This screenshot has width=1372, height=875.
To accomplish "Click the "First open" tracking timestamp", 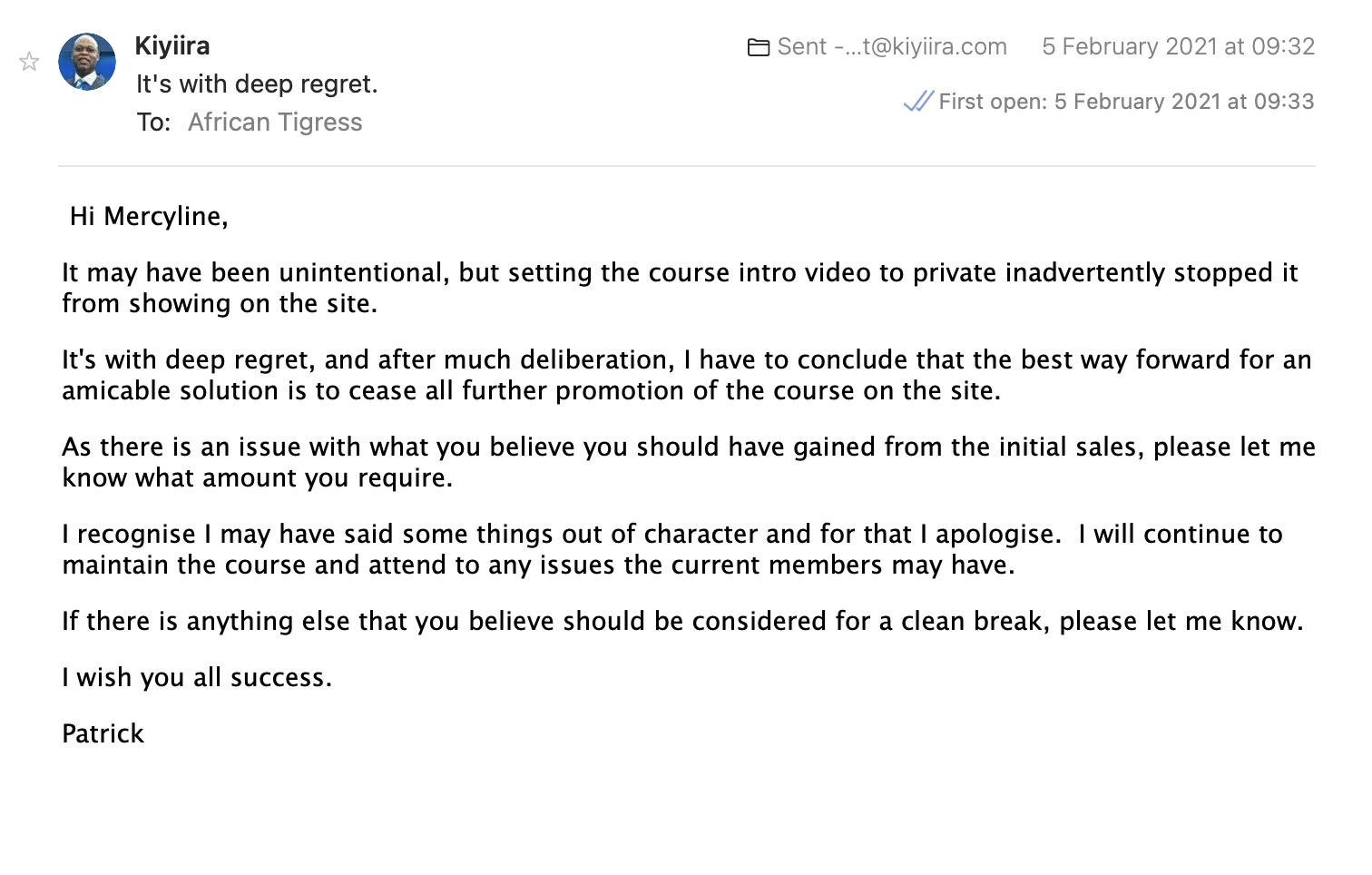I will (x=1126, y=101).
